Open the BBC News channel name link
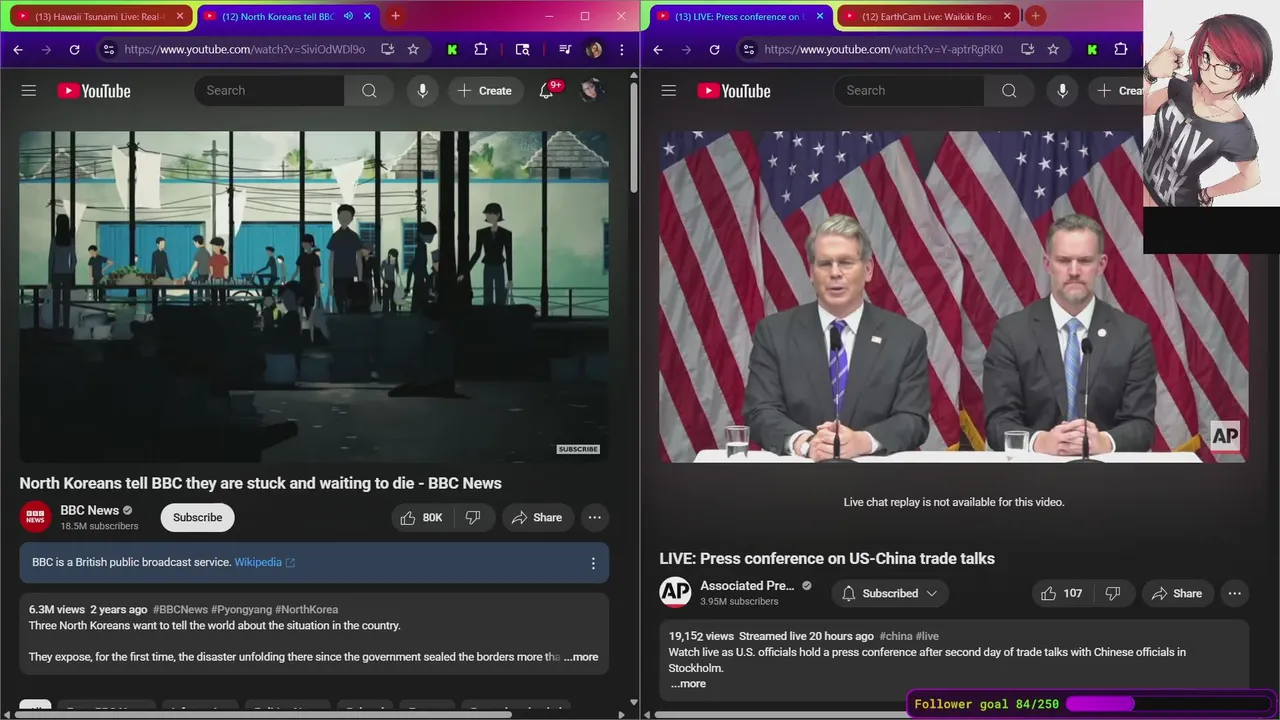1280x720 pixels. tap(89, 510)
